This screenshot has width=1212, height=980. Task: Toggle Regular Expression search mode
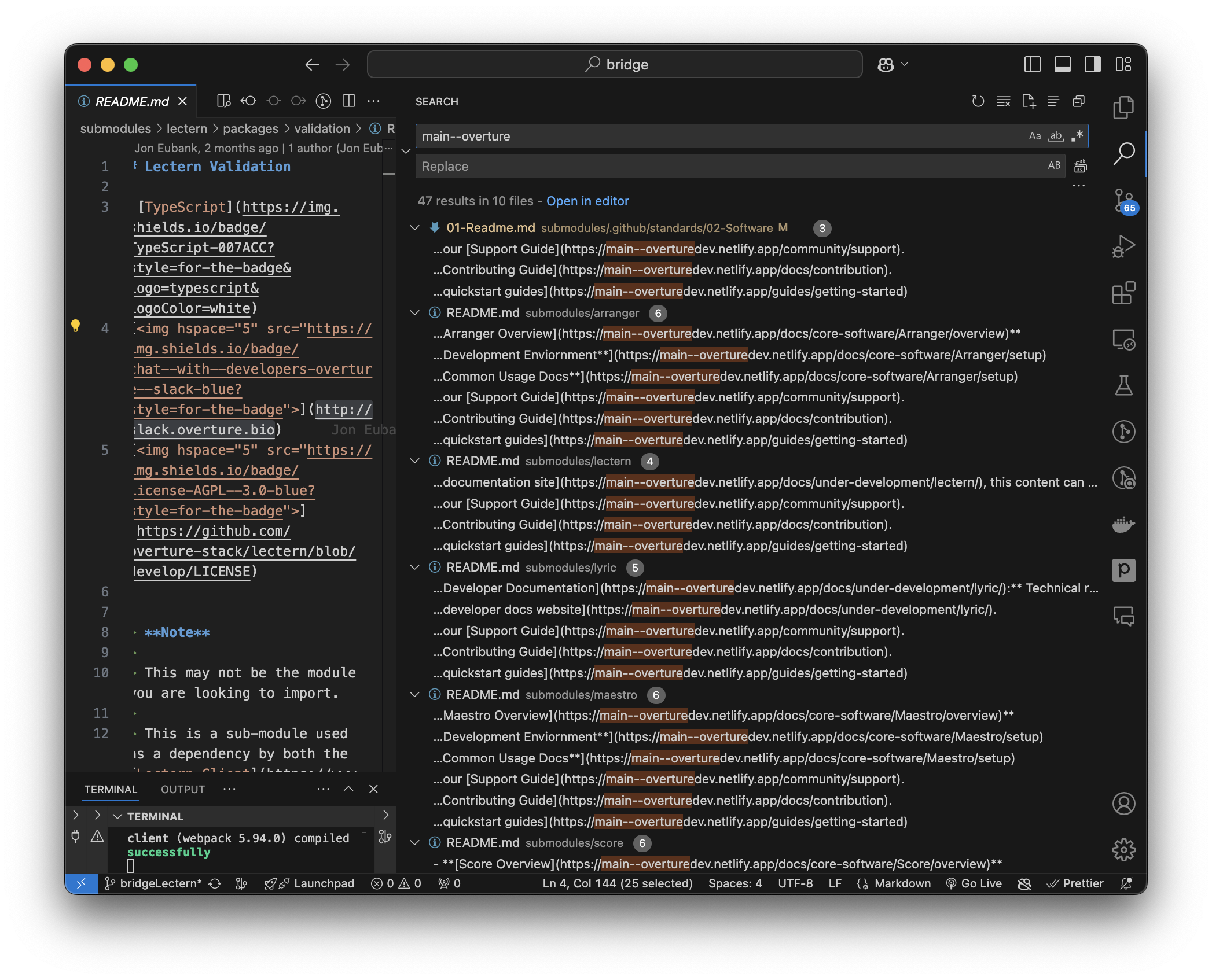1077,135
